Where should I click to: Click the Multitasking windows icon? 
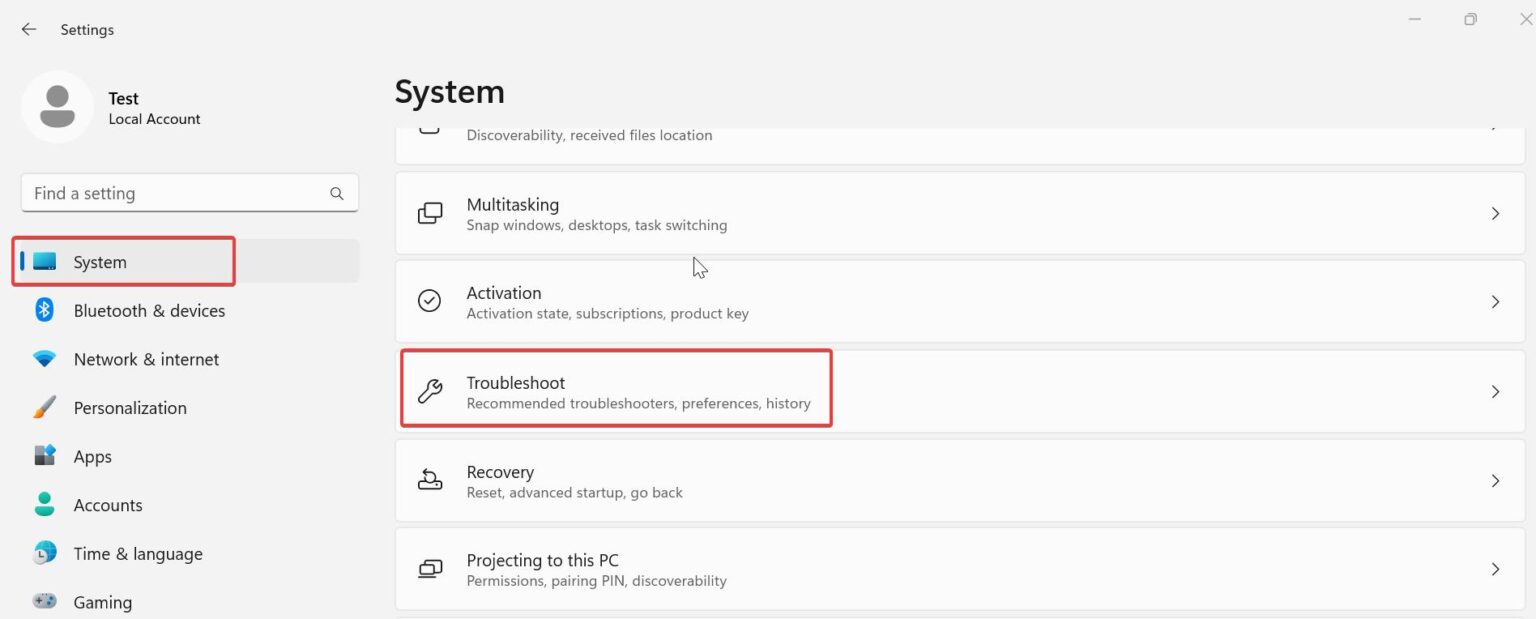point(430,213)
